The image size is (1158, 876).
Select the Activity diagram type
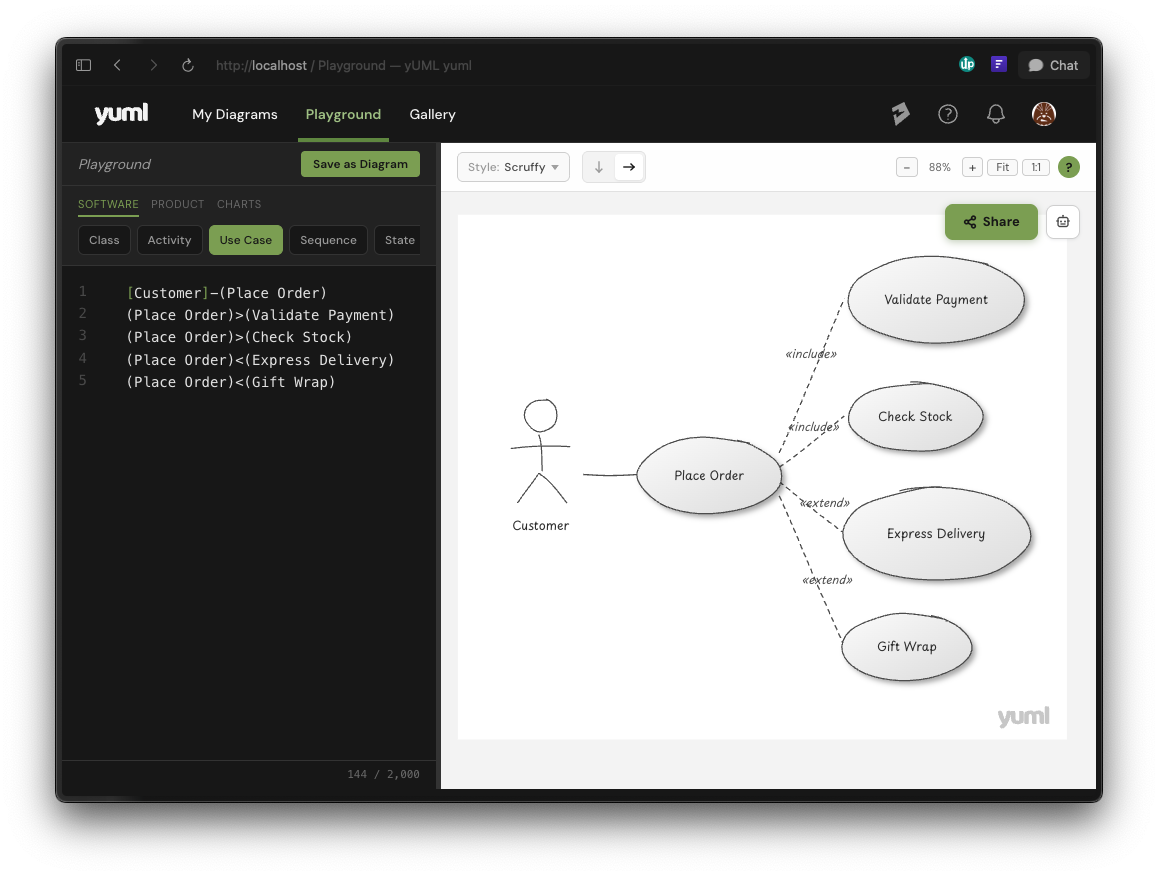pos(169,240)
